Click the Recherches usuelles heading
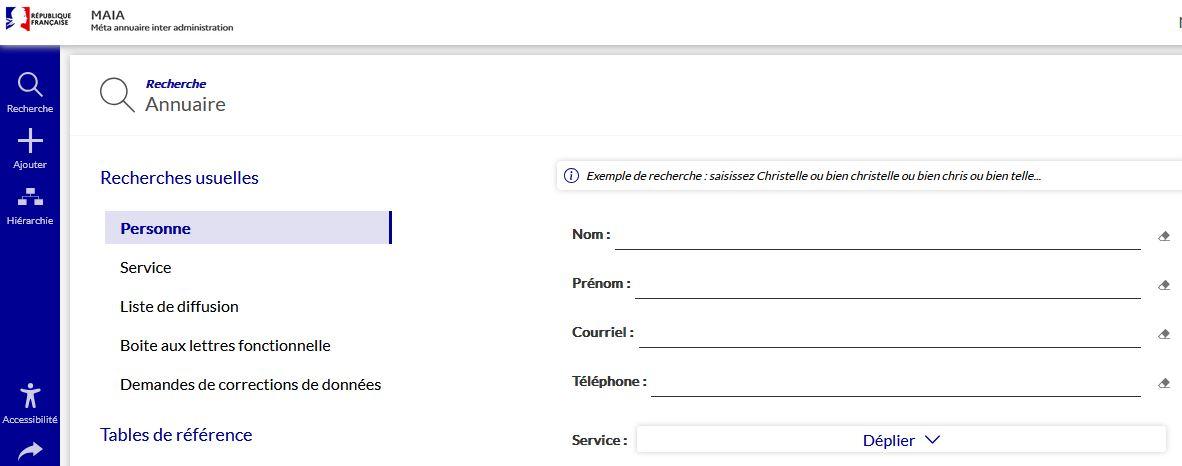This screenshot has width=1182, height=466. click(x=179, y=178)
